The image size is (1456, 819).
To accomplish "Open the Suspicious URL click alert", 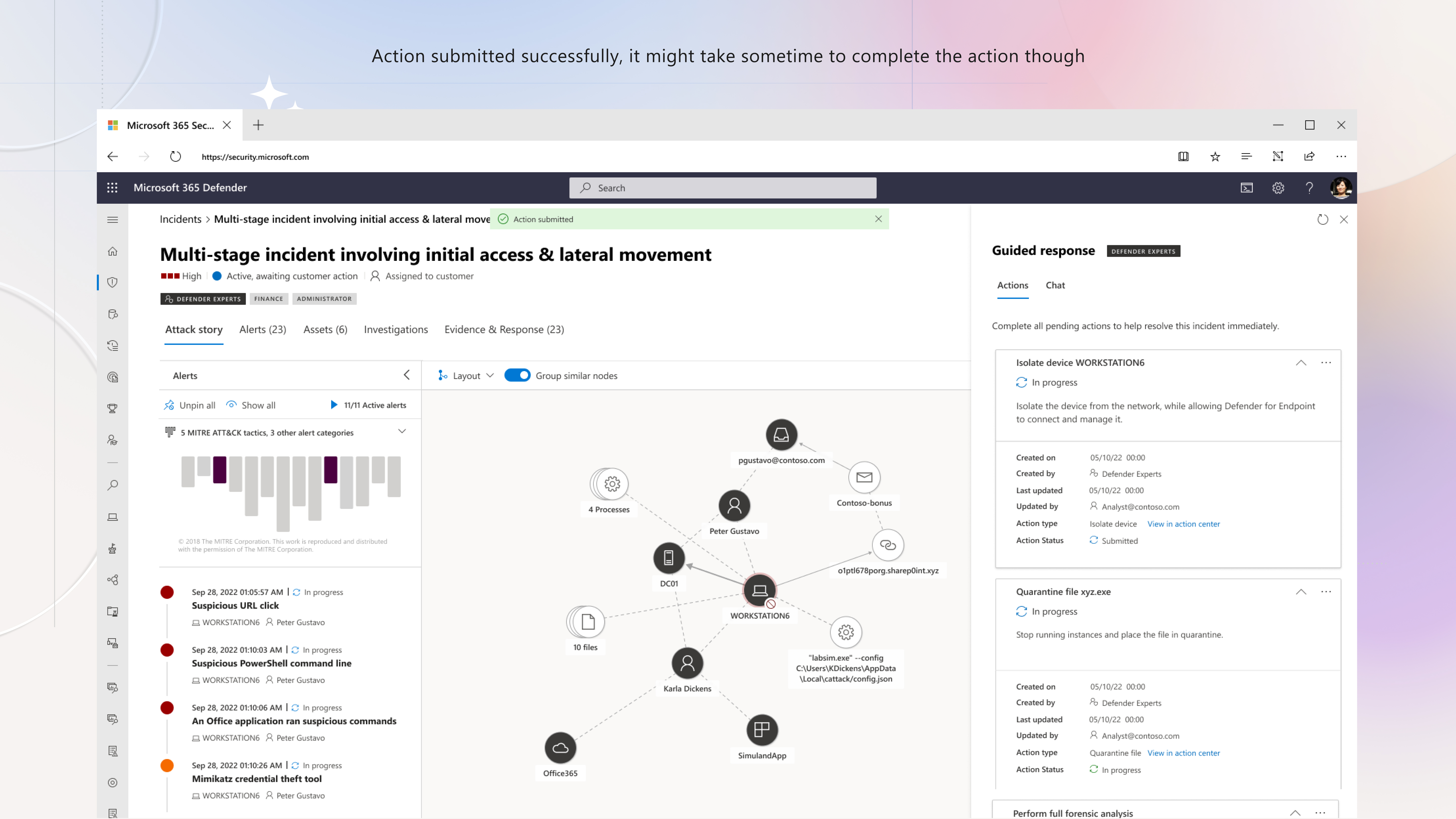I will tap(235, 605).
